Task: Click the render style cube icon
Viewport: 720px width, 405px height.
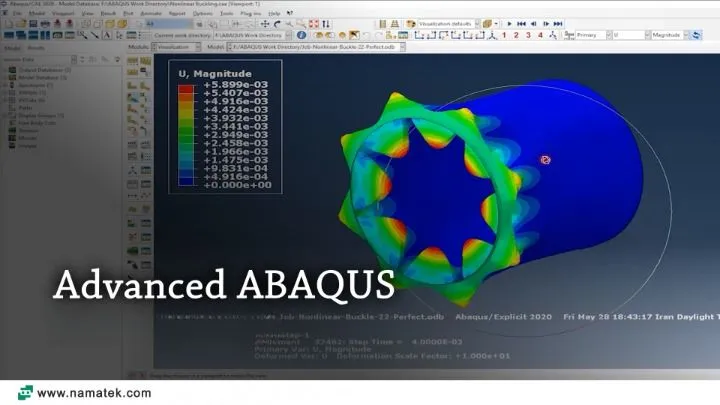Action: coord(488,23)
